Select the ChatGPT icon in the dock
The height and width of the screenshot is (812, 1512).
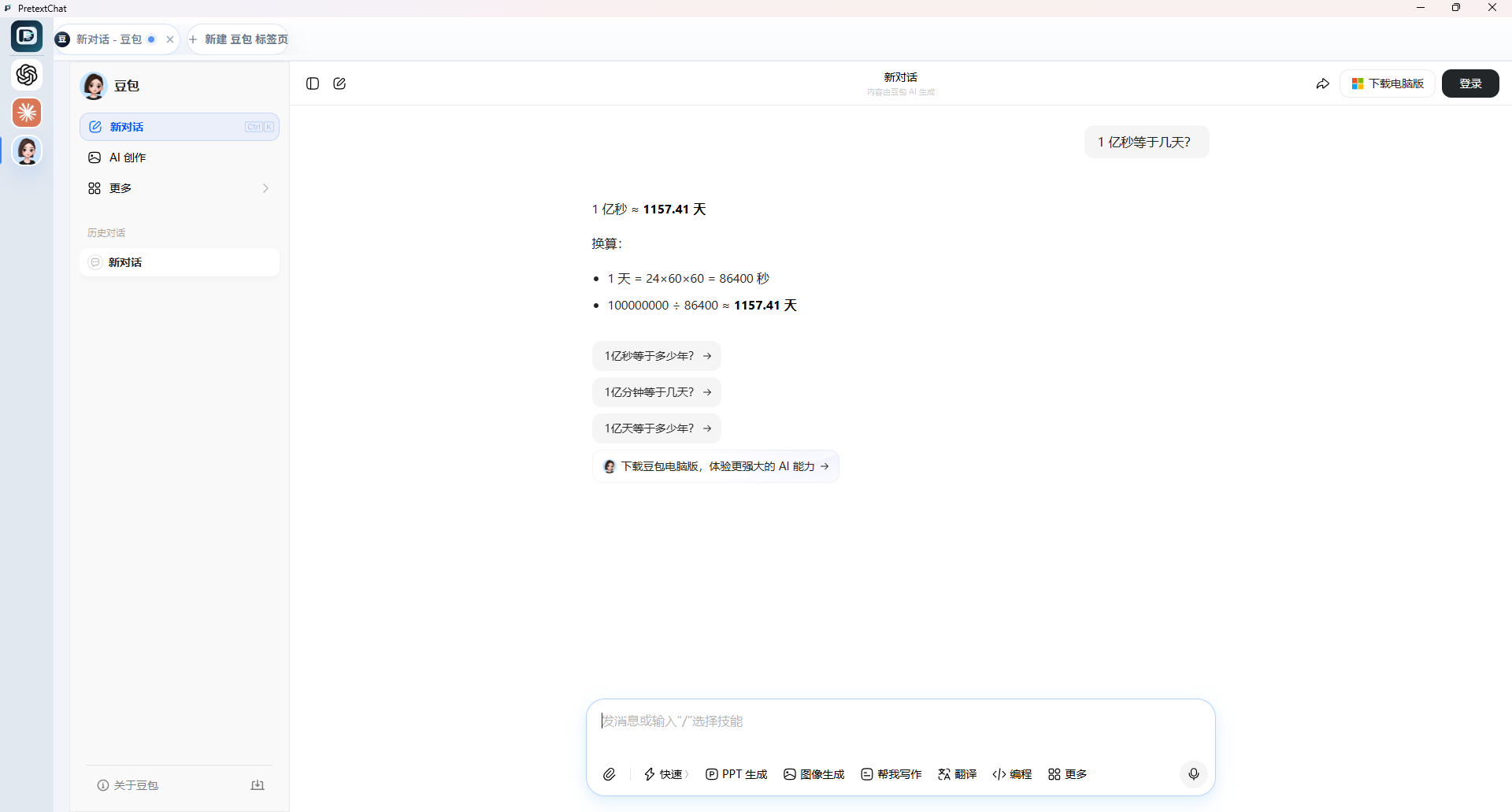point(27,75)
